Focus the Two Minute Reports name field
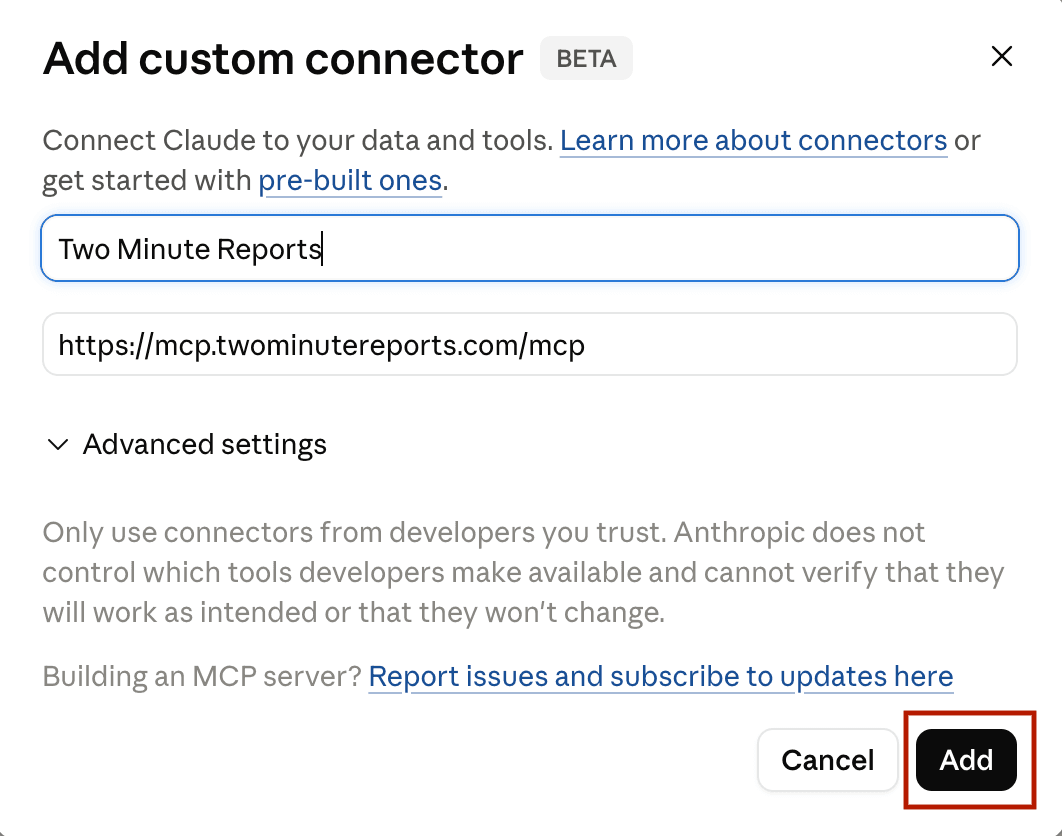Screen dimensions: 1062x836 (x=530, y=248)
